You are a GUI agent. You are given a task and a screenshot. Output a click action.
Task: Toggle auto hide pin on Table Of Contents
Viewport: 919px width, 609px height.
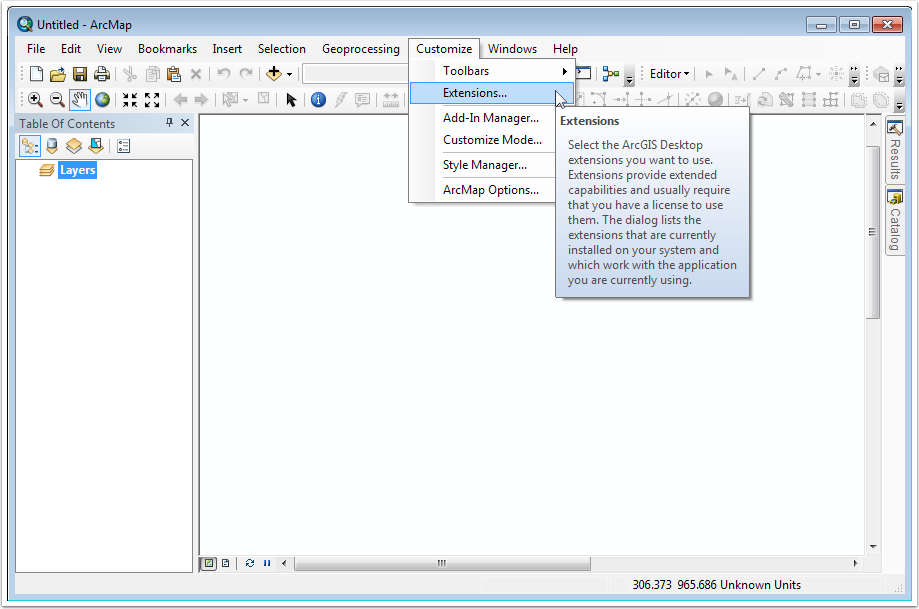pyautogui.click(x=169, y=123)
